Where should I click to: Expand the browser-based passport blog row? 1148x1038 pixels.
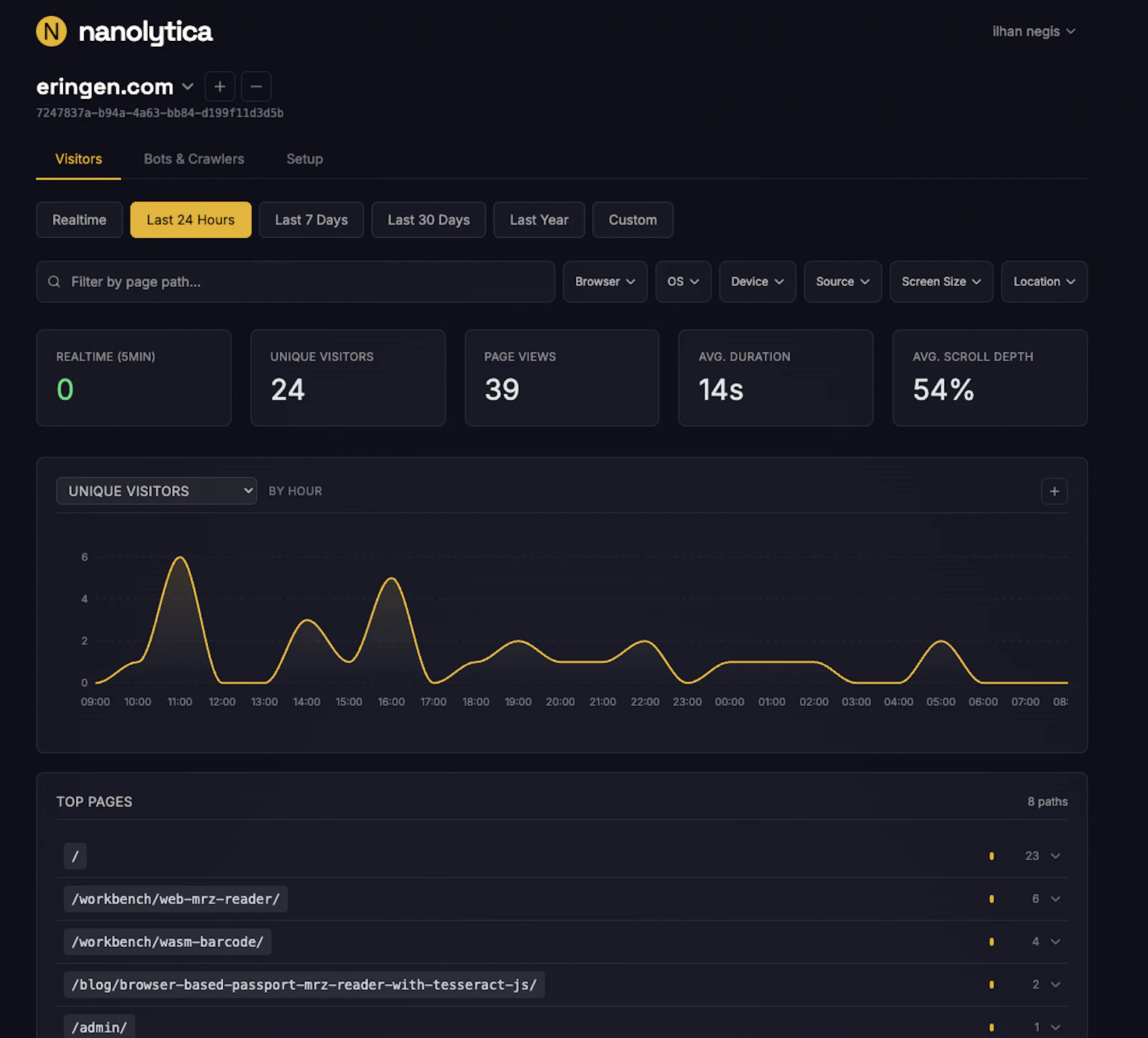pos(1054,984)
